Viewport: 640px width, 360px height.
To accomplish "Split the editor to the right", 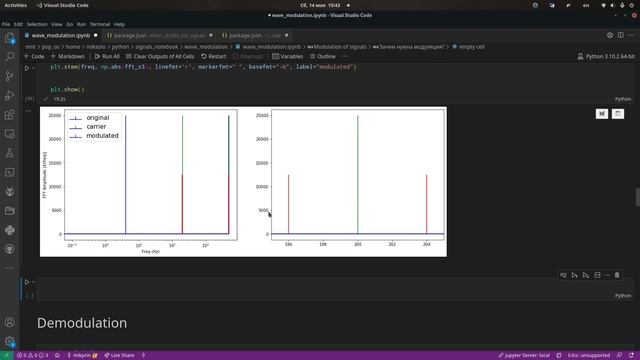I will (620, 36).
